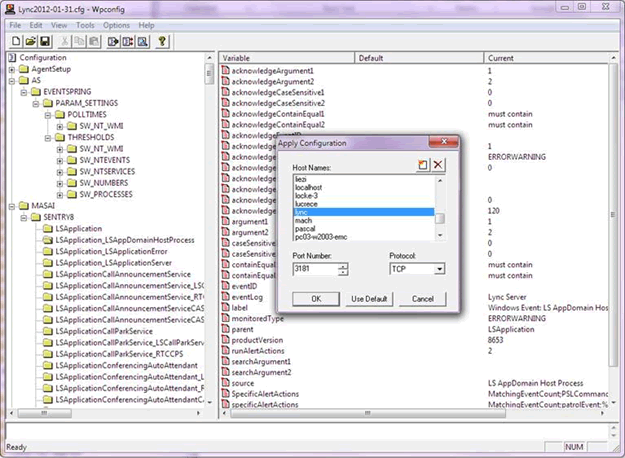
Task: Collapse the THRESHOLDS tree folder
Action: [x=45, y=137]
